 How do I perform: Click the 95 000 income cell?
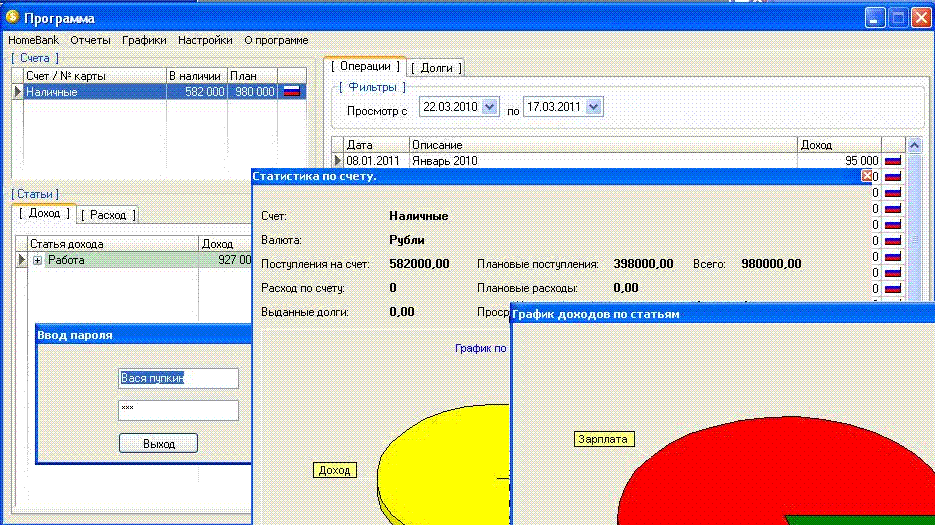839,160
